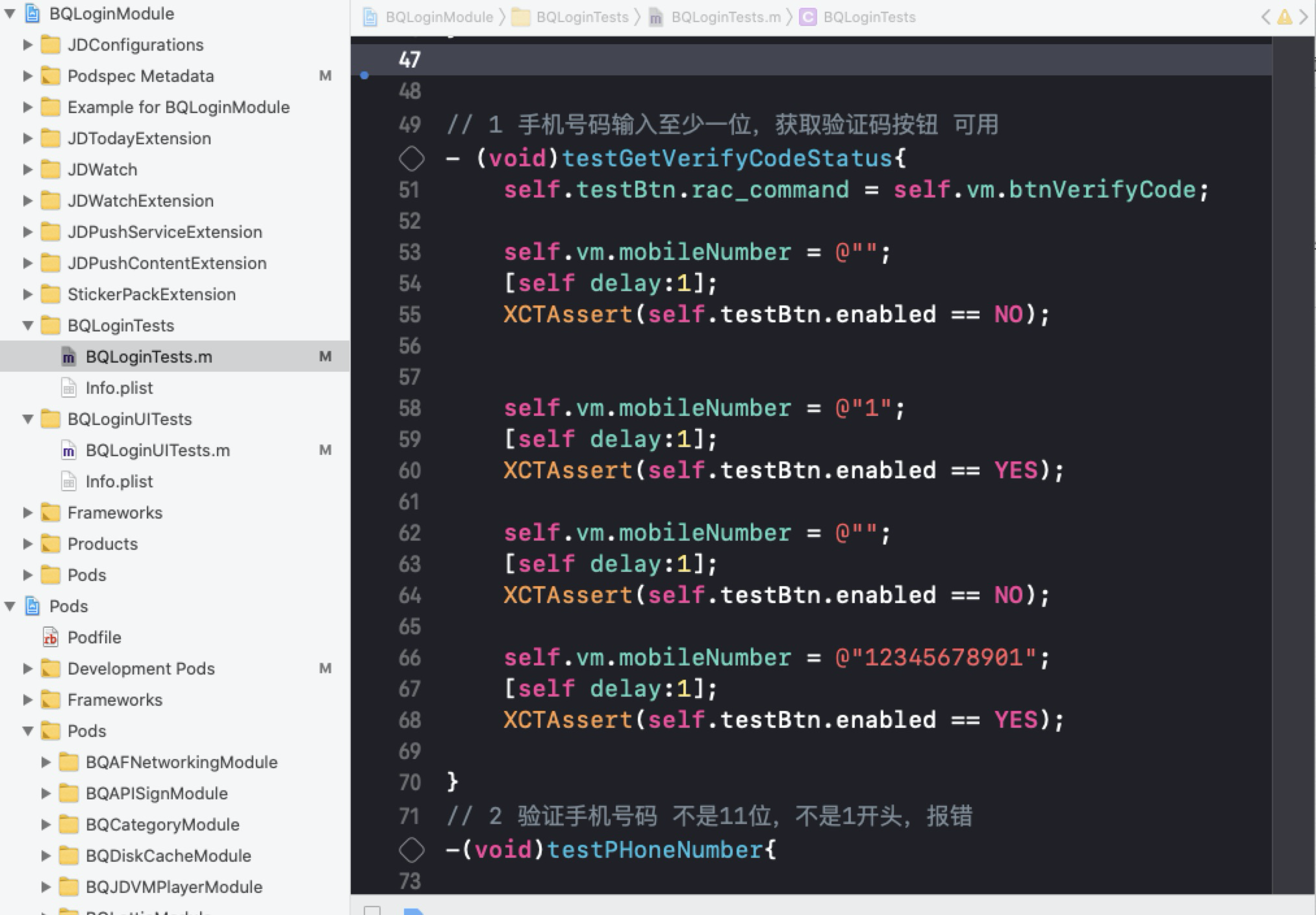The image size is (1316, 915).
Task: Click the back navigation arrow
Action: pyautogui.click(x=1266, y=18)
